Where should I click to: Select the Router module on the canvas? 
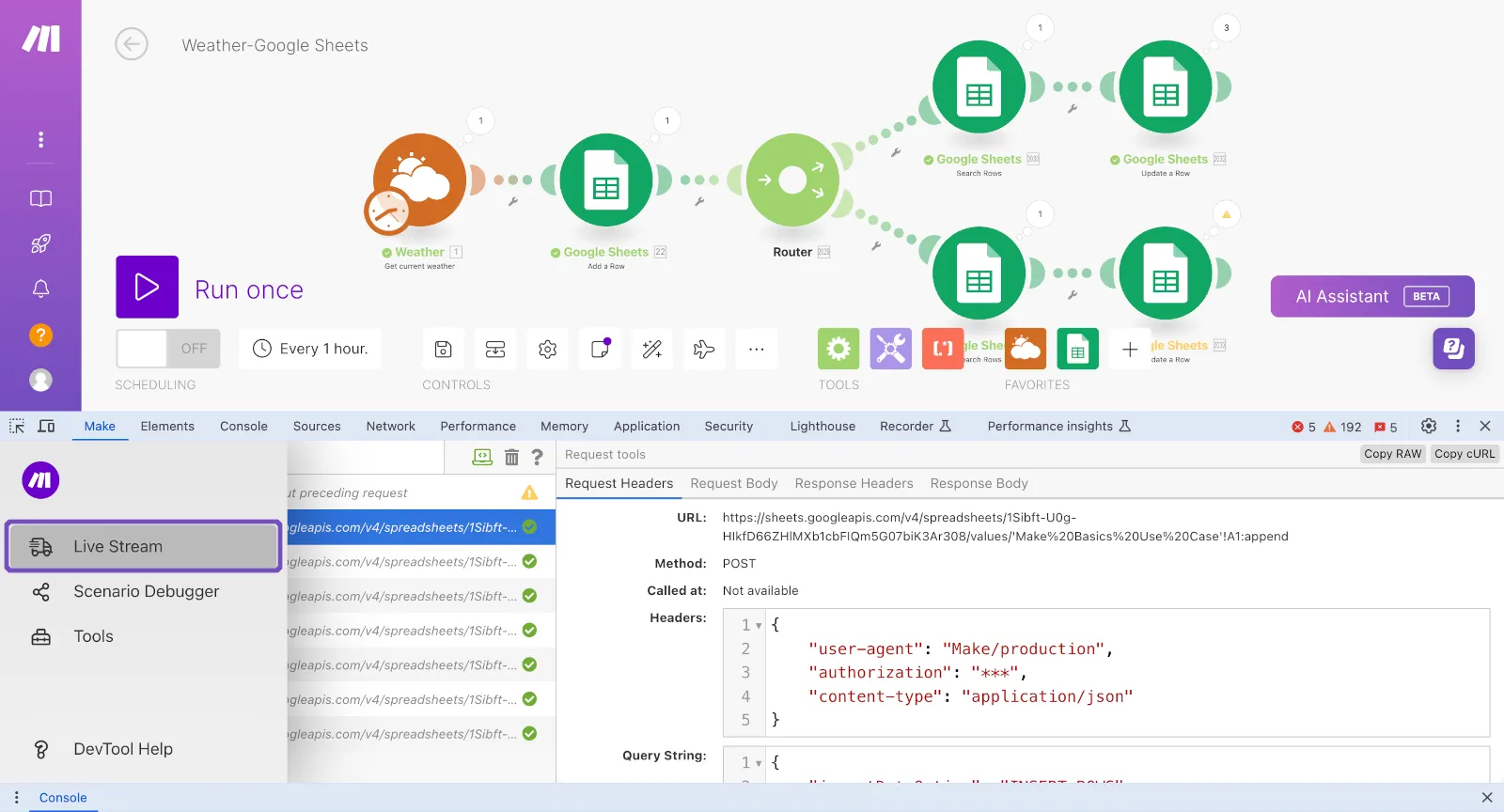[792, 180]
